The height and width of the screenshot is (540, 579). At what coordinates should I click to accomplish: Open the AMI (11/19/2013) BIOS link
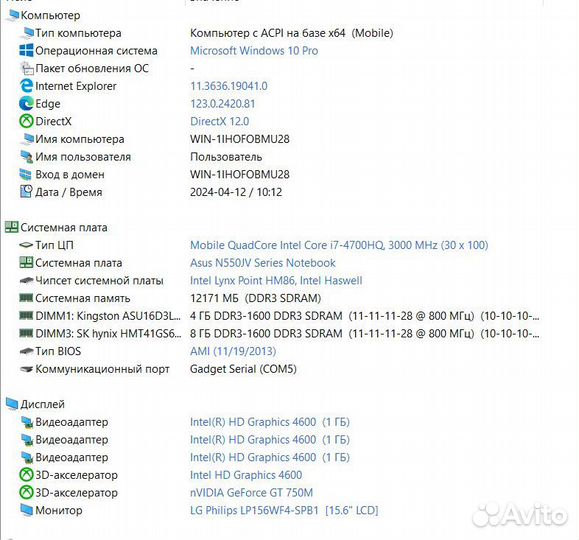coord(233,351)
